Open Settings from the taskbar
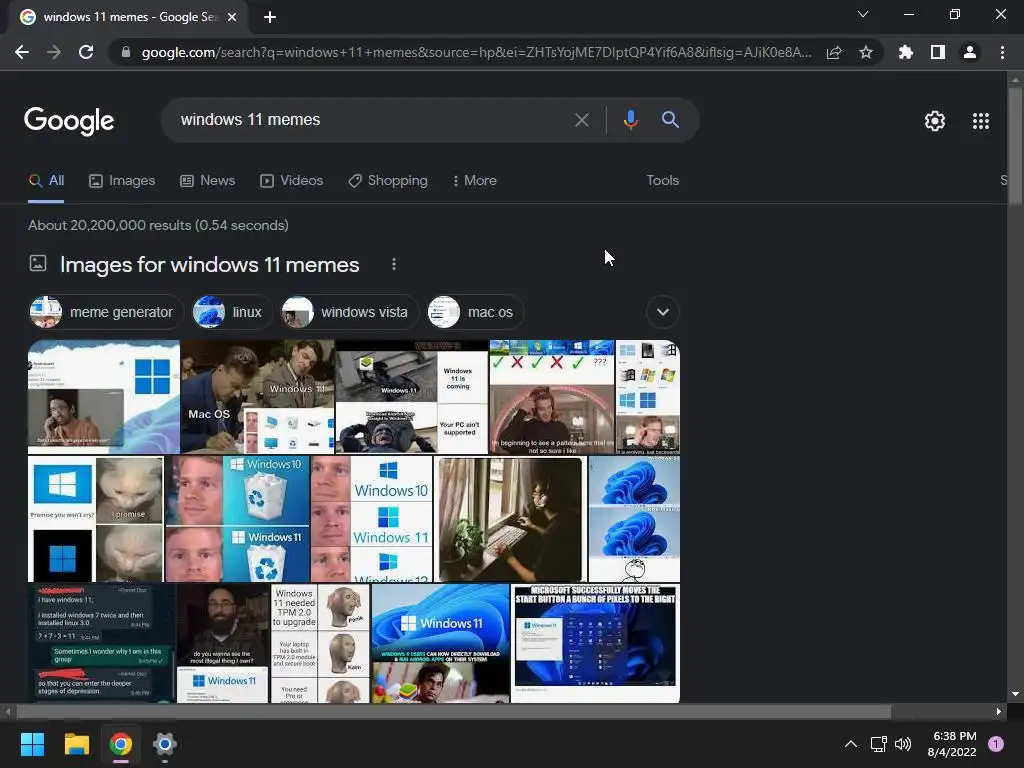 click(165, 744)
